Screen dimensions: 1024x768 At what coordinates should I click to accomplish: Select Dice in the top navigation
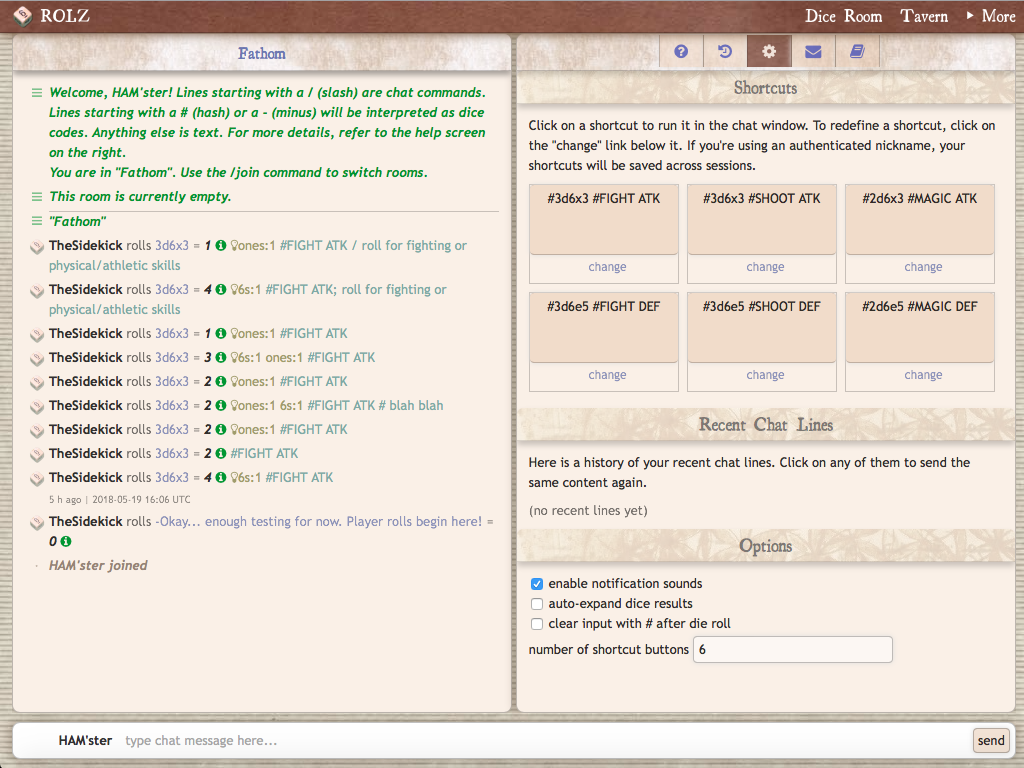tap(823, 16)
